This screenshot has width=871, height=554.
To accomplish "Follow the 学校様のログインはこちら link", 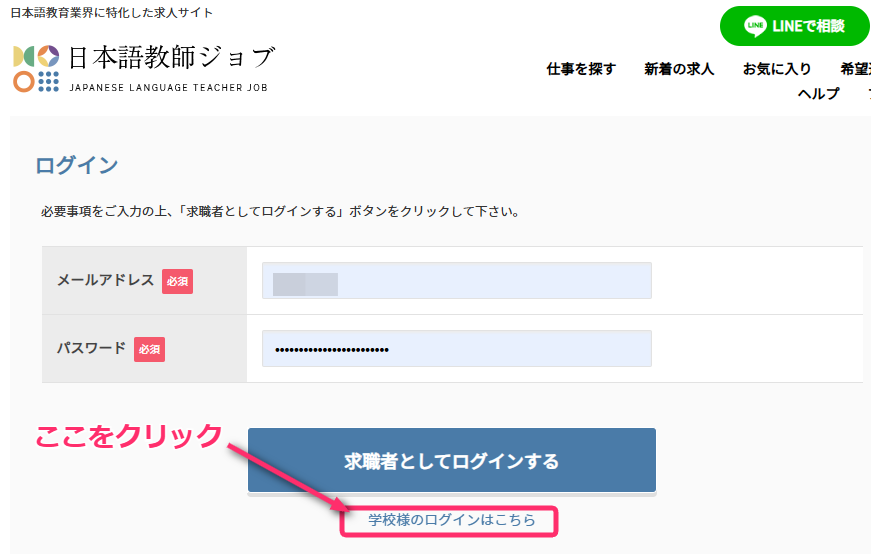I will tap(451, 520).
